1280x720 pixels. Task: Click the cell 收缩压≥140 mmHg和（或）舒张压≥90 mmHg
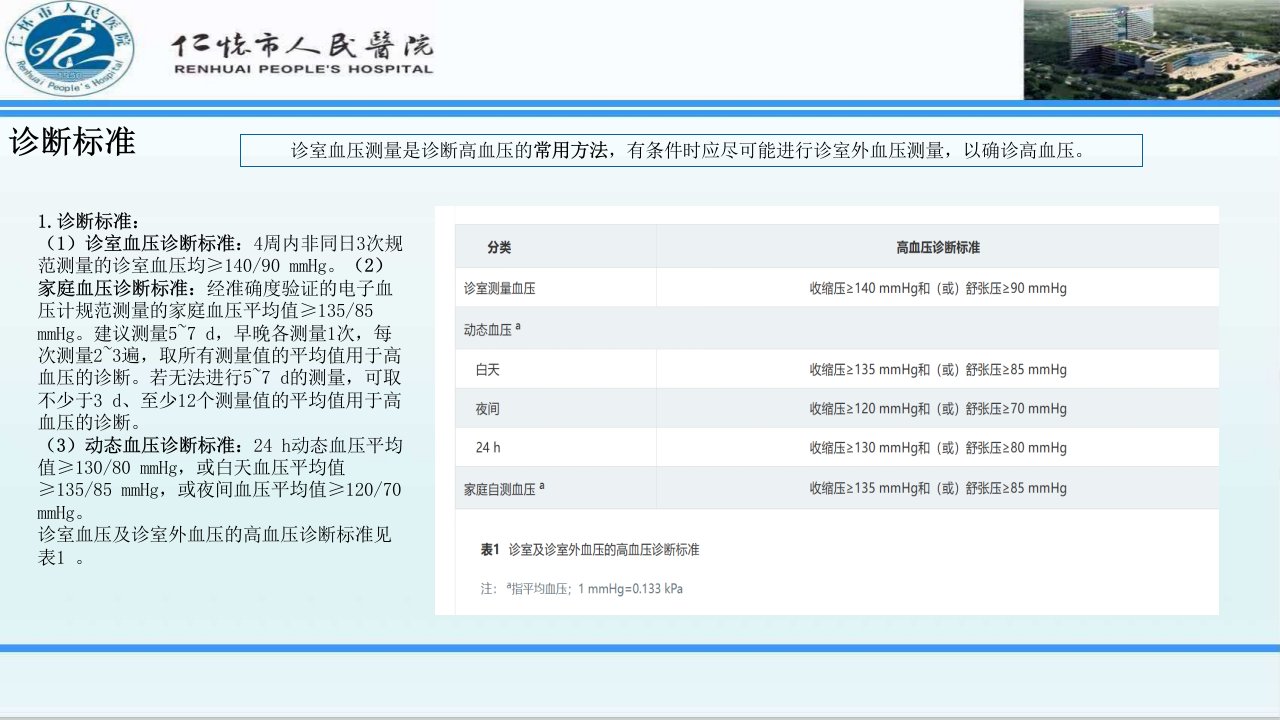(x=938, y=288)
